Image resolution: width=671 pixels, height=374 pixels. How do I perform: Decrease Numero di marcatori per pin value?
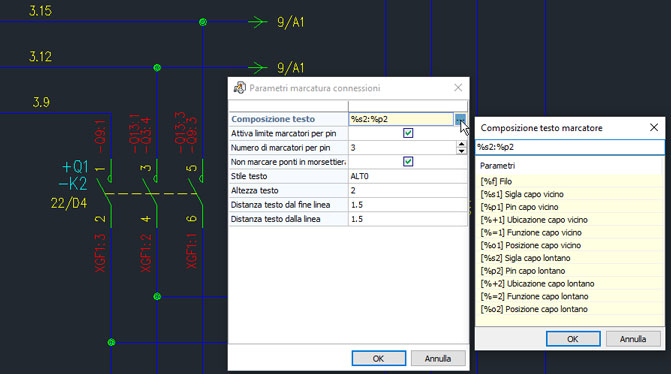[461, 151]
